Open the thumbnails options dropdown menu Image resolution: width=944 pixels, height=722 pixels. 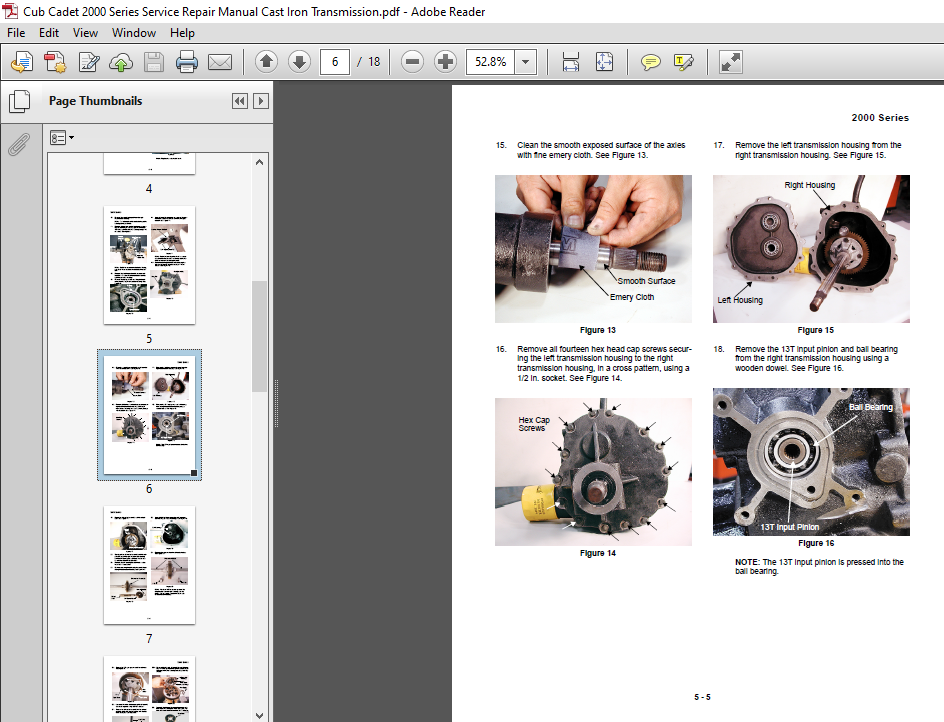click(x=62, y=138)
